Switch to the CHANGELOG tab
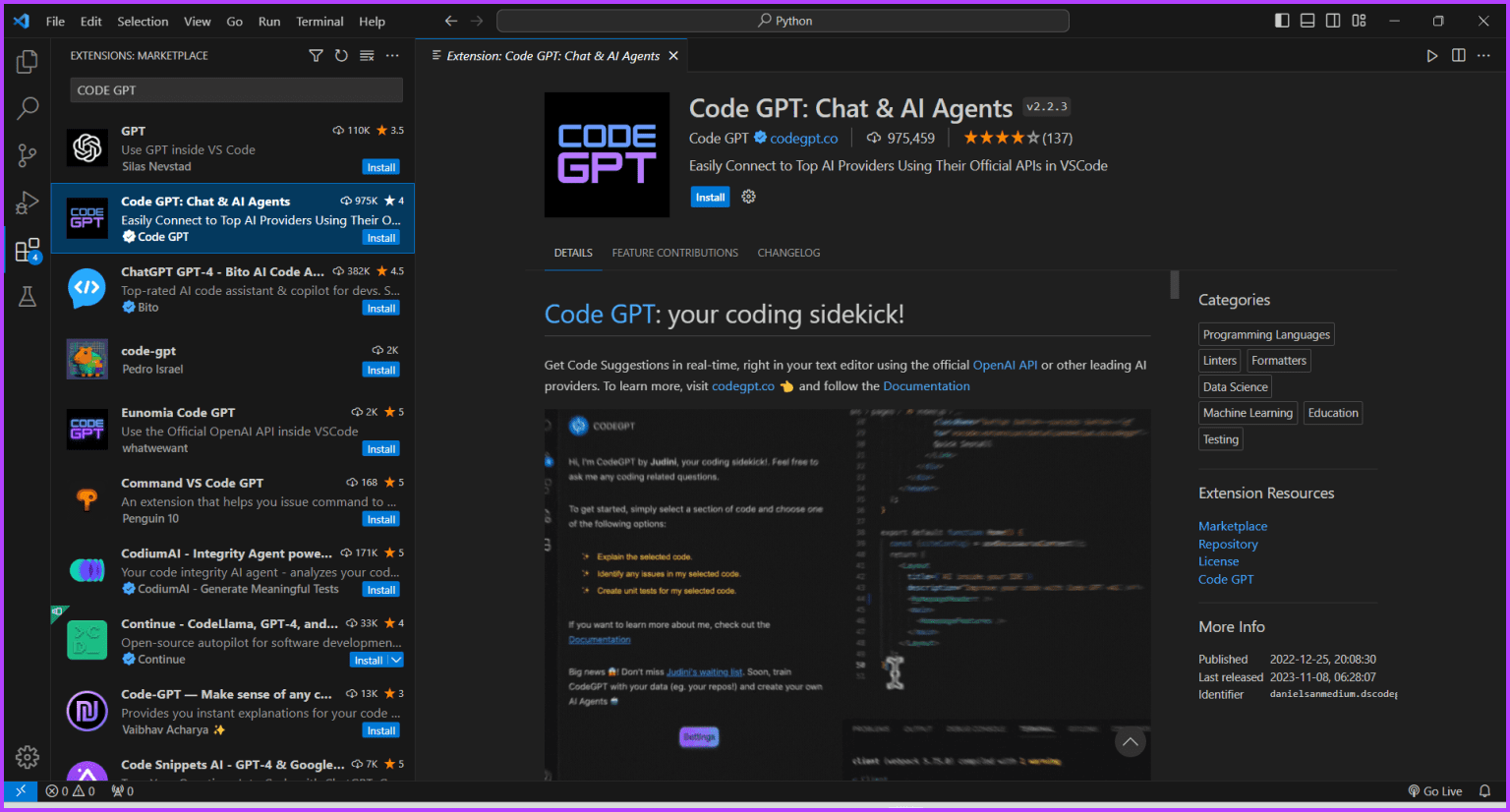The image size is (1510, 812). click(x=788, y=253)
